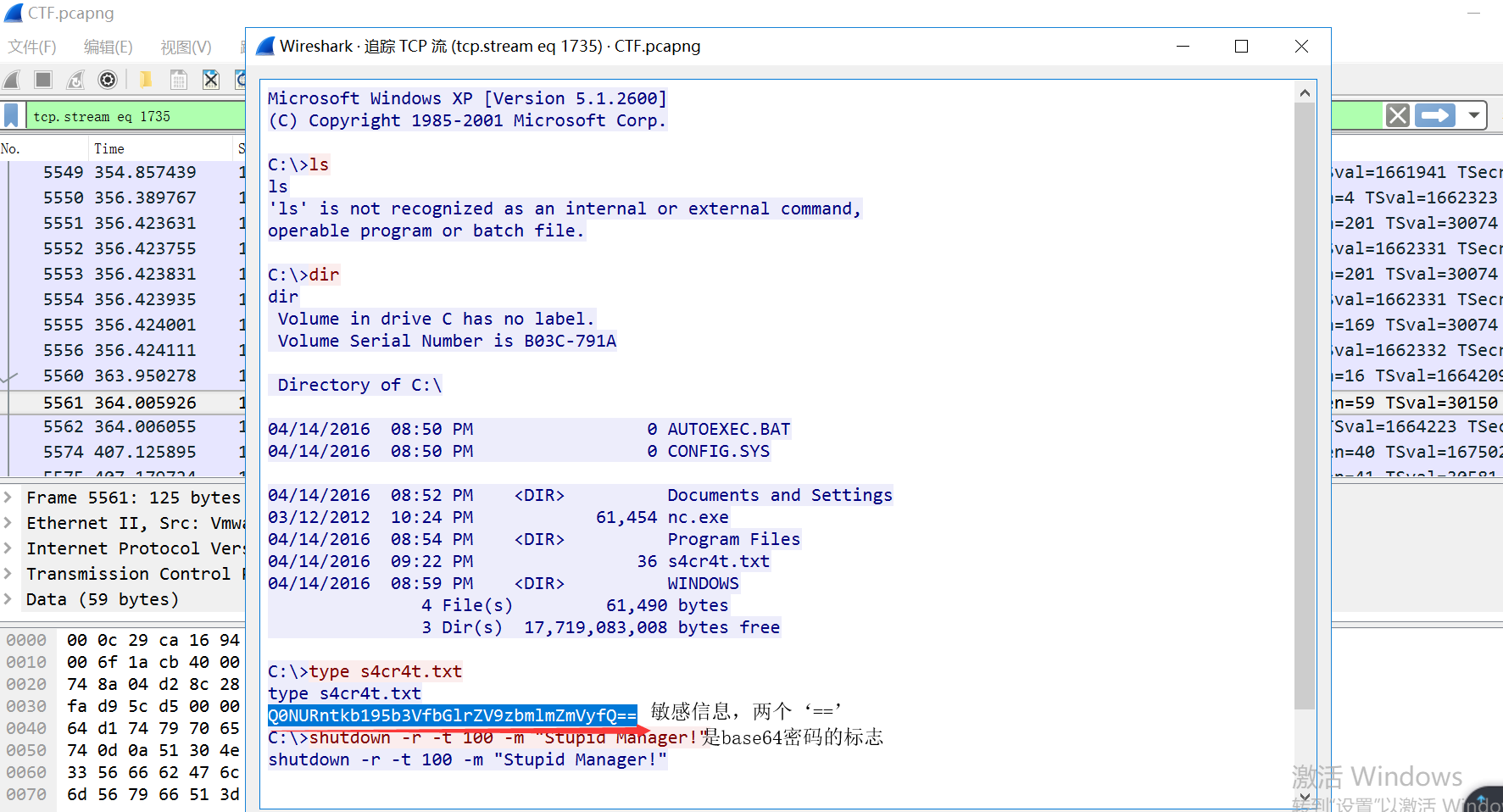Click the save capture file icon

(178, 80)
